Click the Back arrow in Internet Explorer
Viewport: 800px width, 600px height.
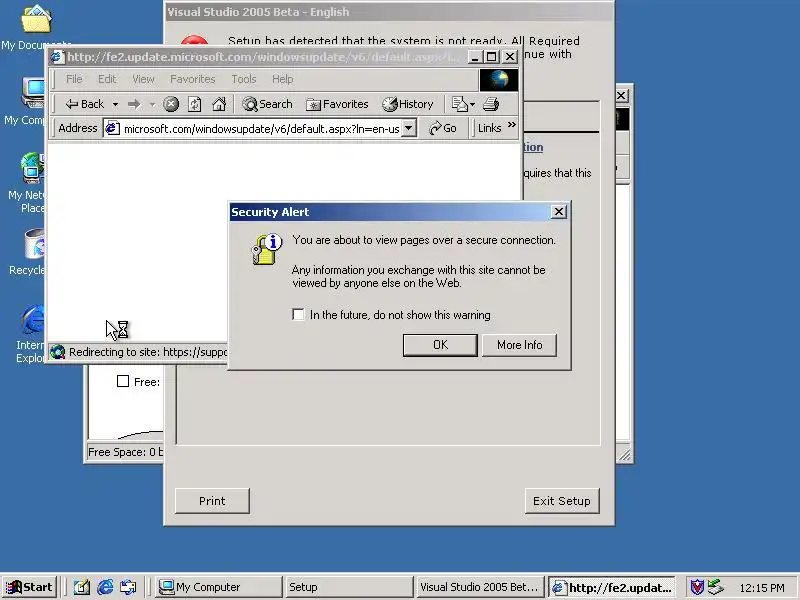coord(84,104)
